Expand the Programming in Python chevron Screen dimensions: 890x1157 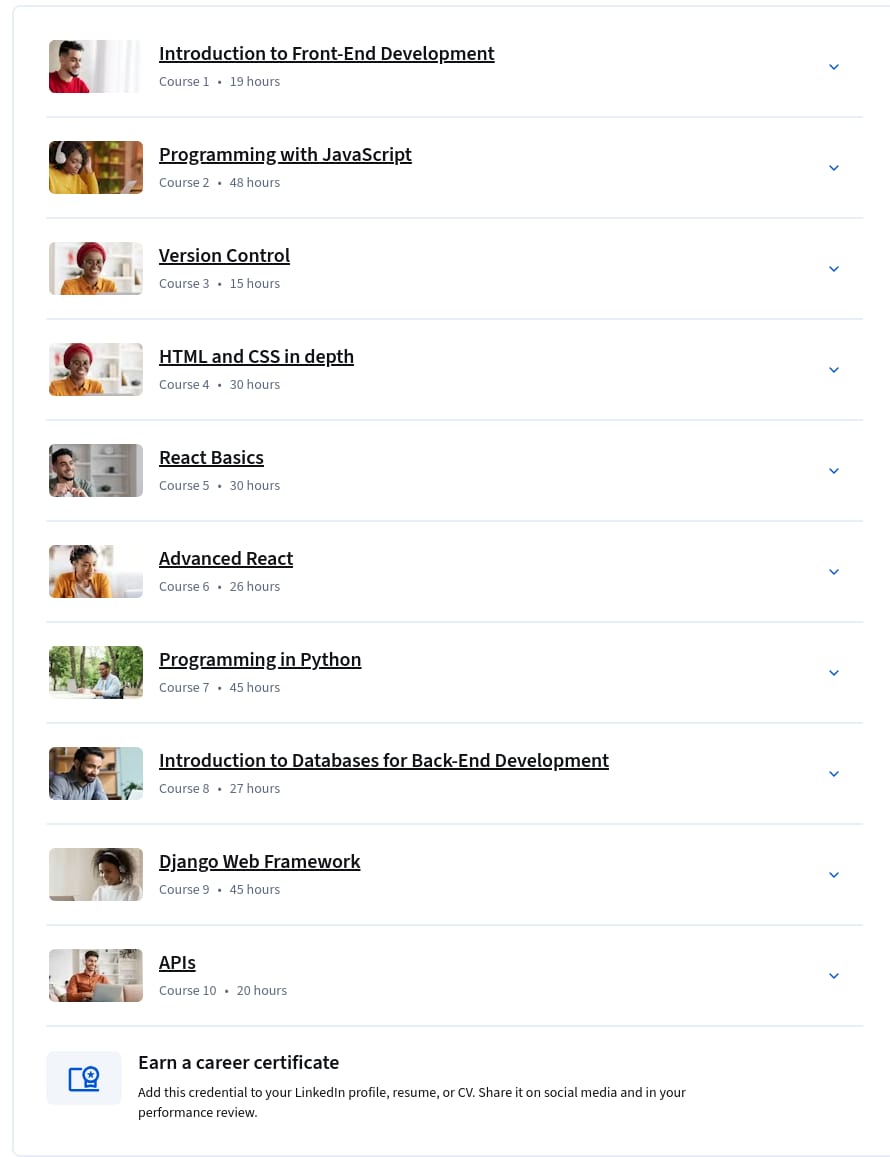point(834,674)
